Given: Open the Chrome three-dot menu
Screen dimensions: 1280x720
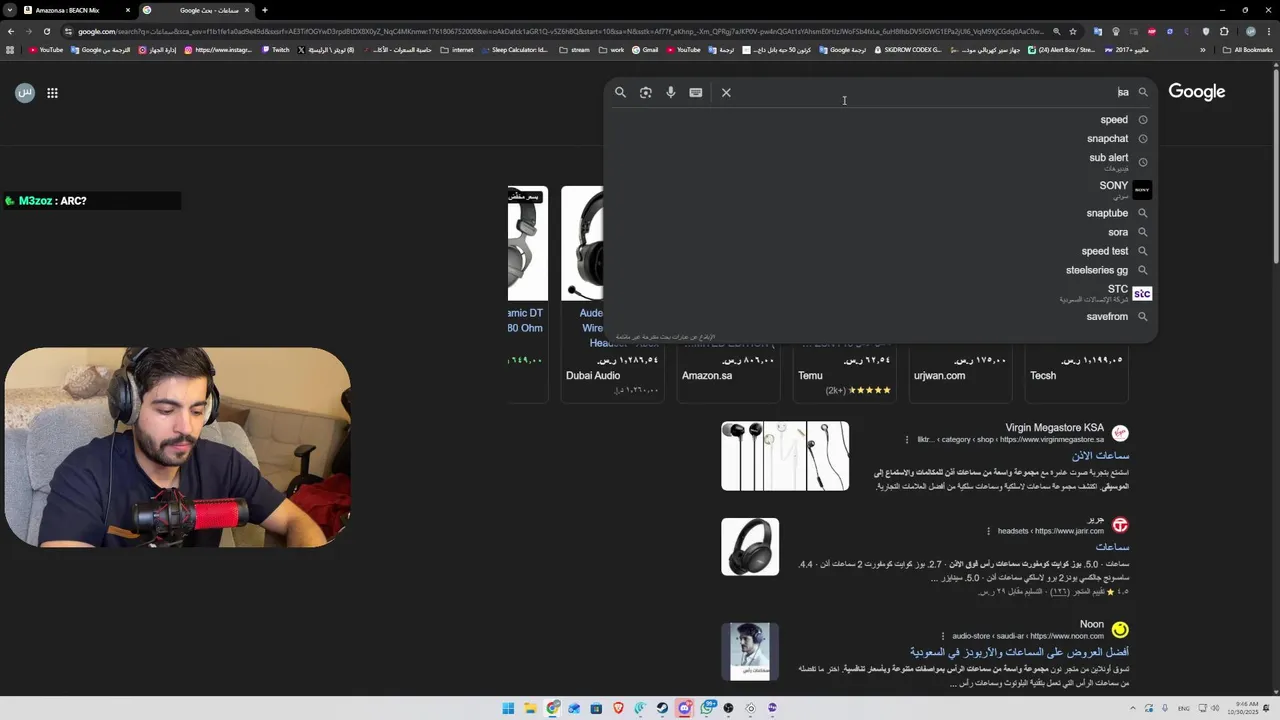Looking at the screenshot, I should point(1269,31).
